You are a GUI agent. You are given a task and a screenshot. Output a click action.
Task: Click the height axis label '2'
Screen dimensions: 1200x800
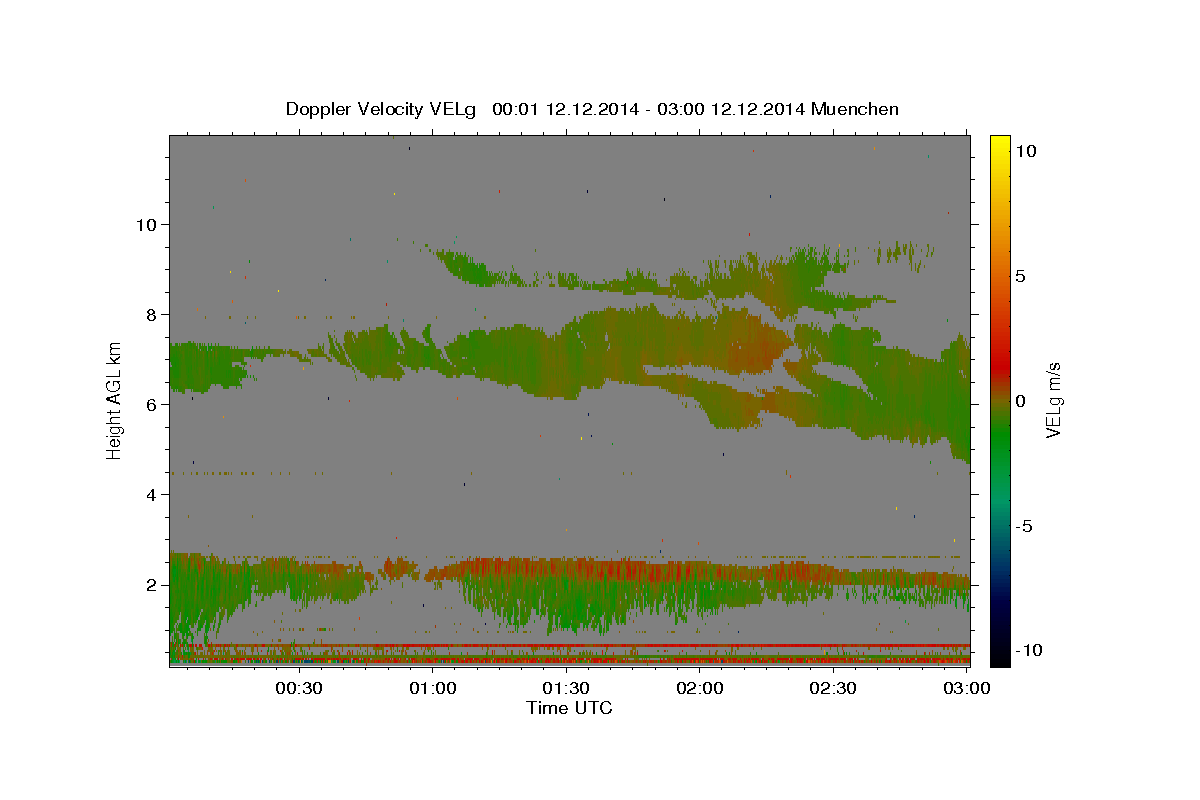pos(152,585)
